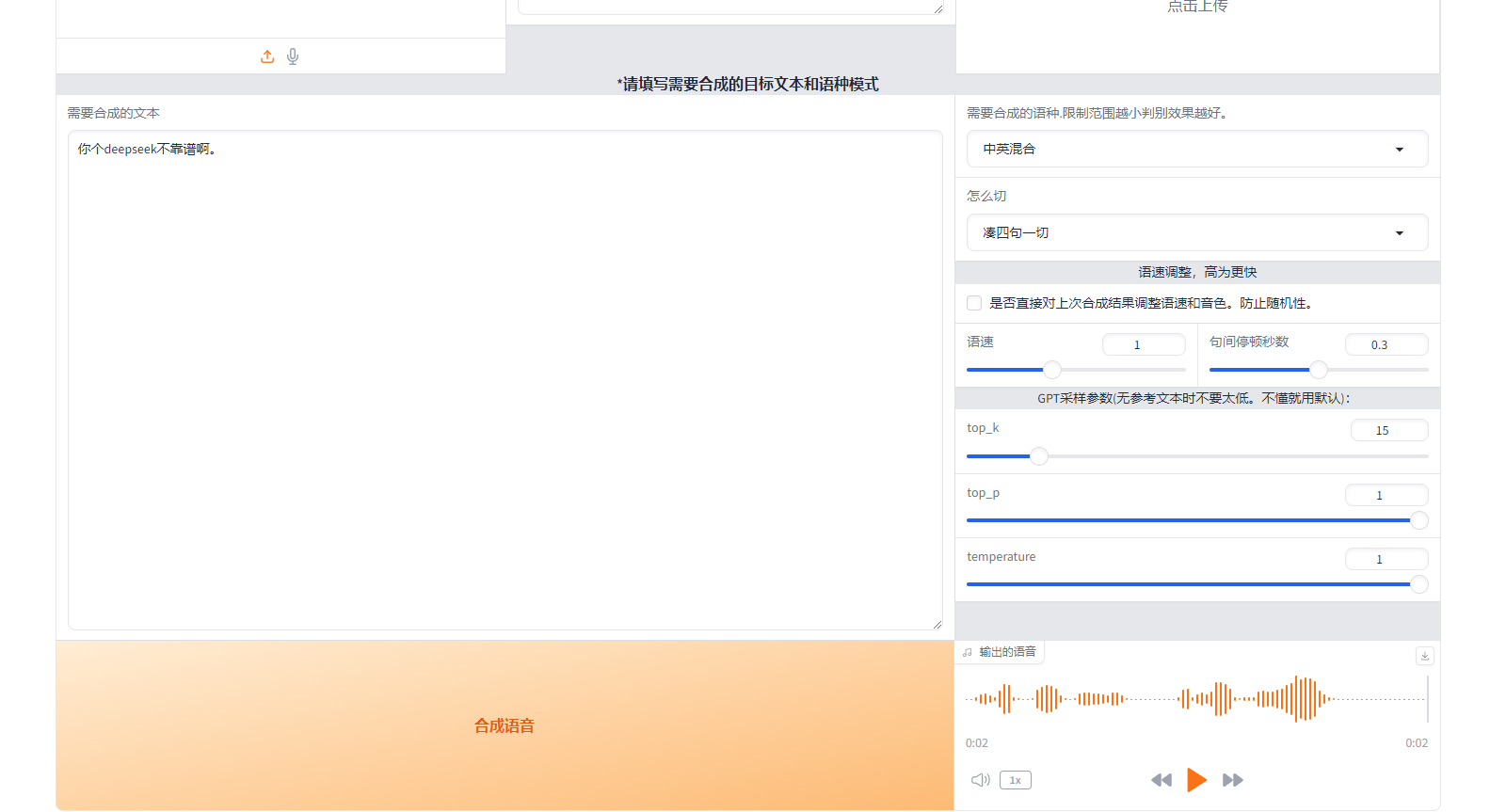Click the output audio waveform
Image resolution: width=1506 pixels, height=812 pixels.
[x=1195, y=699]
